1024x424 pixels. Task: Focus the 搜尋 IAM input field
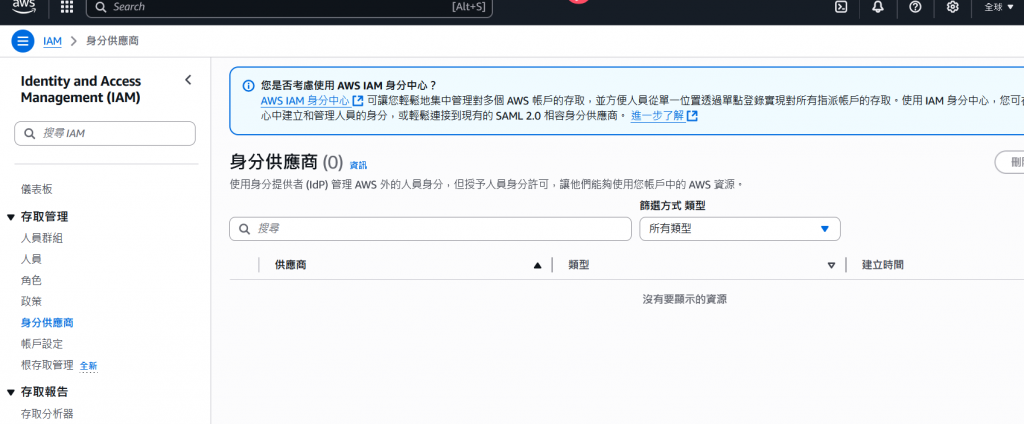click(105, 133)
